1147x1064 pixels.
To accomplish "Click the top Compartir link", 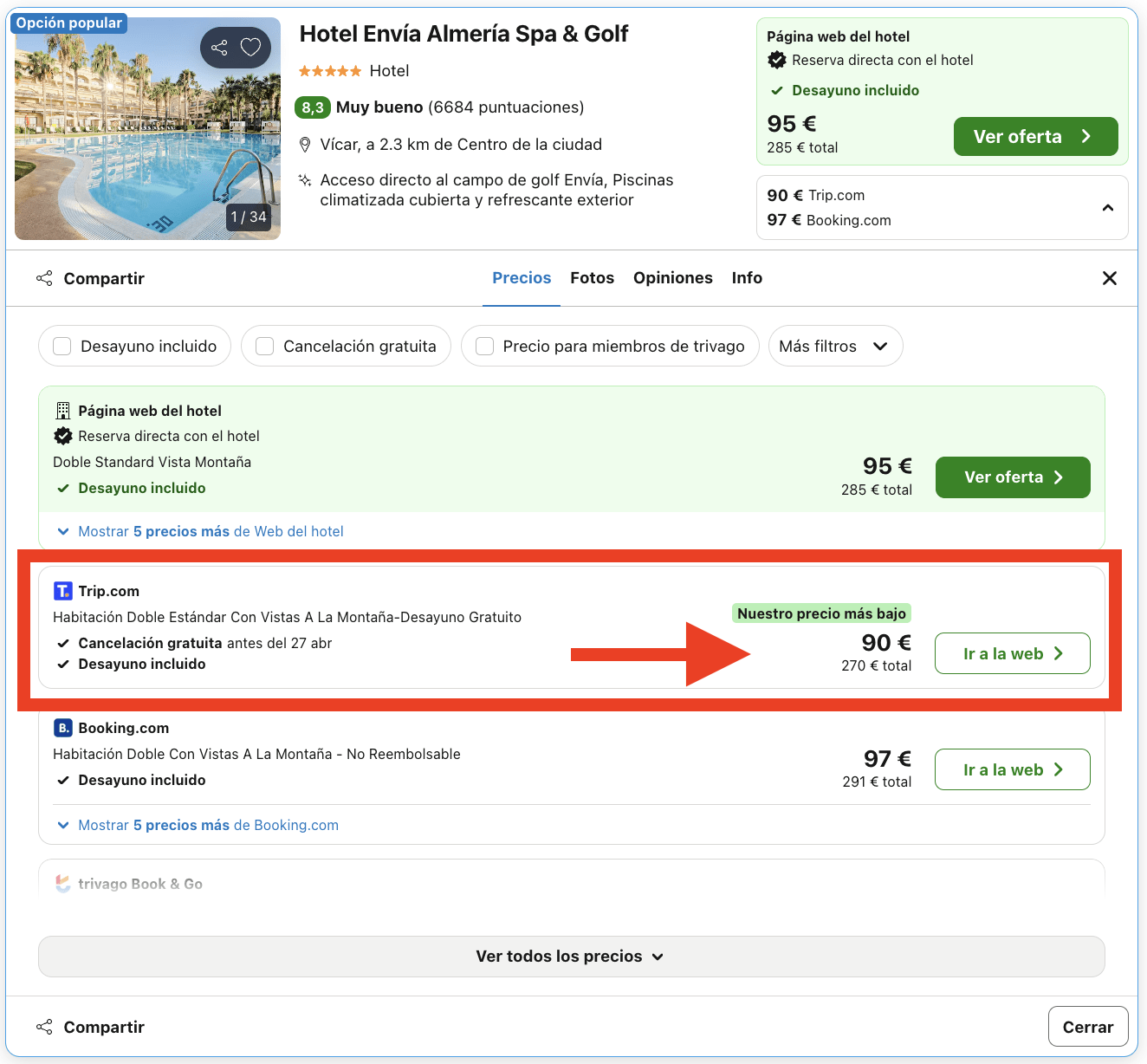I will pyautogui.click(x=104, y=278).
